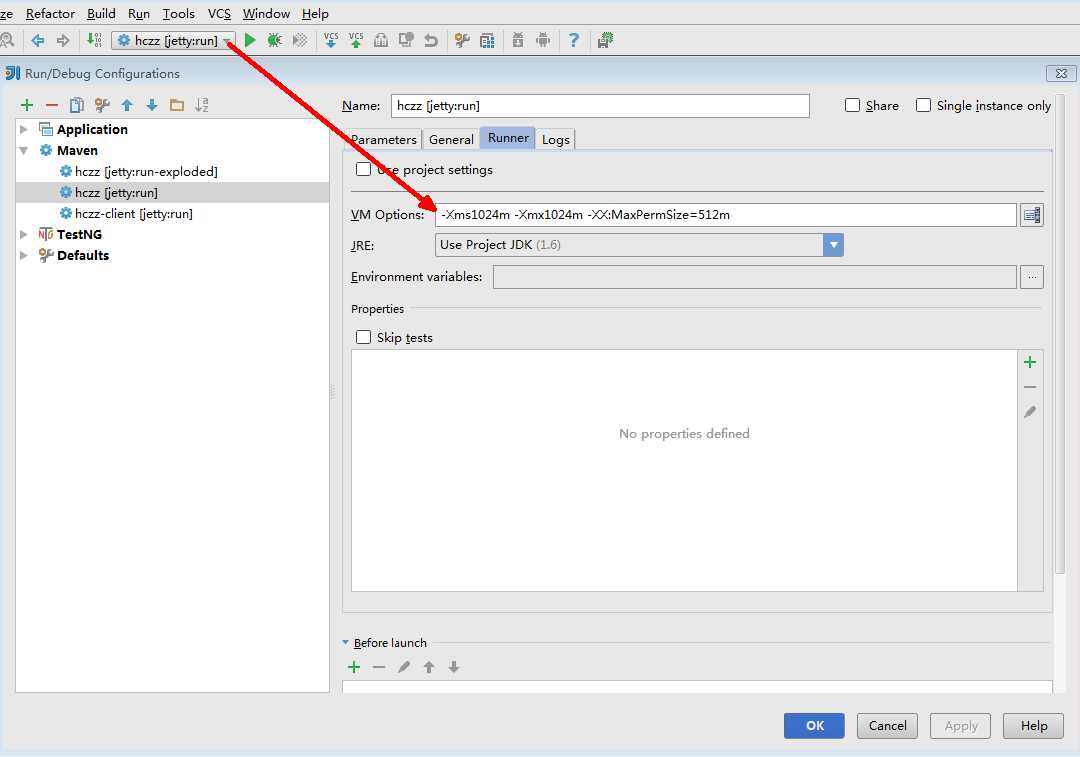Tick the Share checkbox
This screenshot has height=757, width=1080.
click(853, 105)
